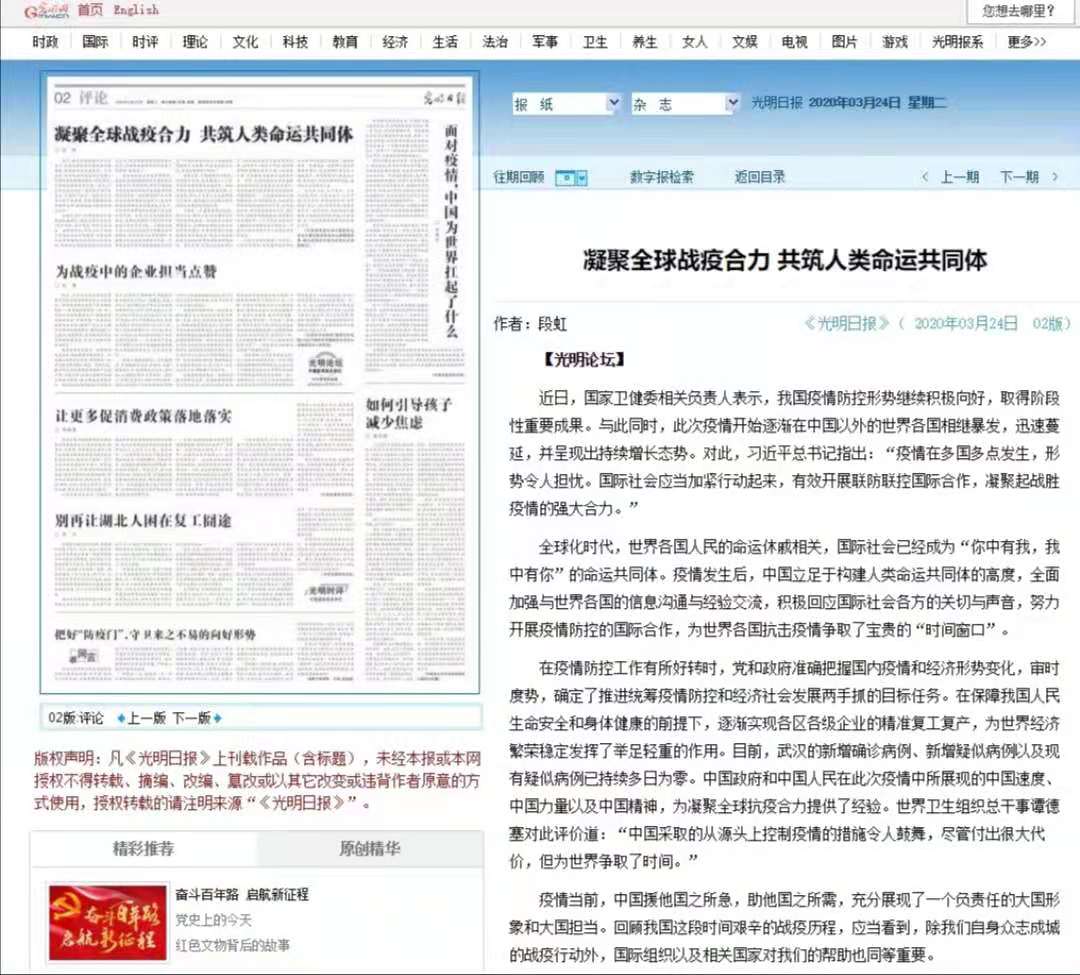The height and width of the screenshot is (975, 1080).
Task: Switch to the 原创精华 tab
Action: point(370,849)
